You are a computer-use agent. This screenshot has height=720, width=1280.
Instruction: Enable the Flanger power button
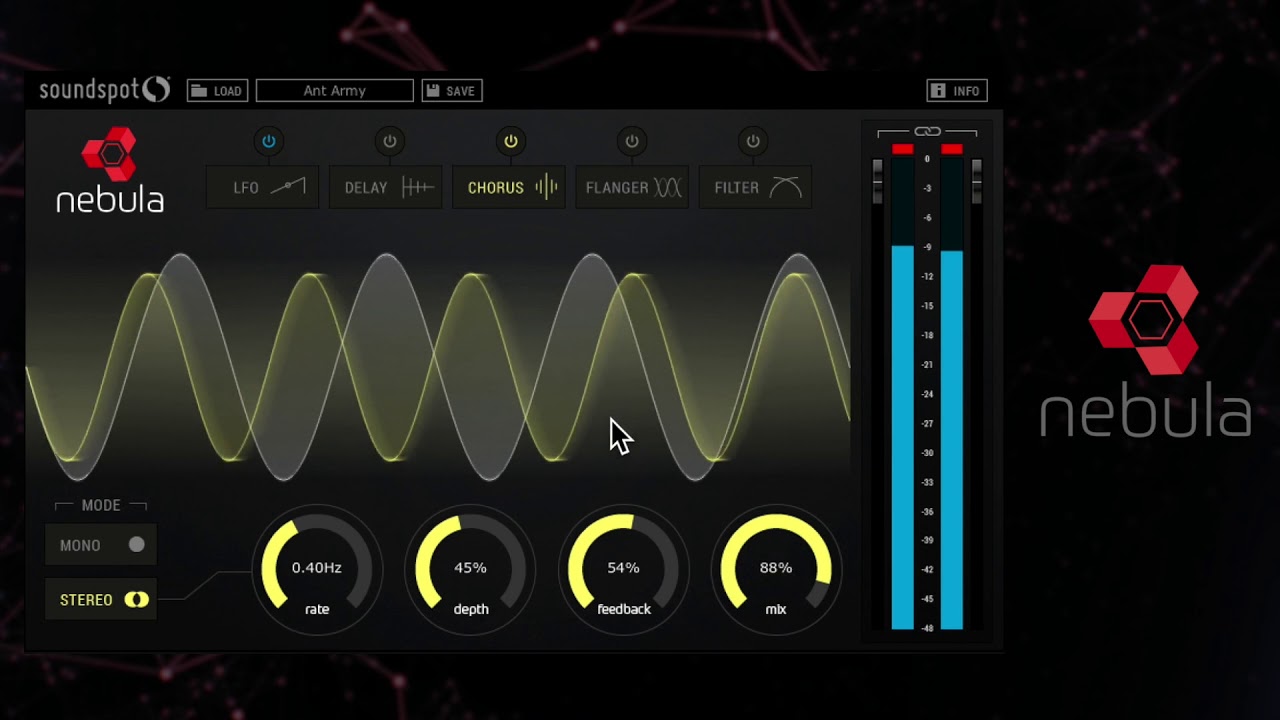point(632,141)
